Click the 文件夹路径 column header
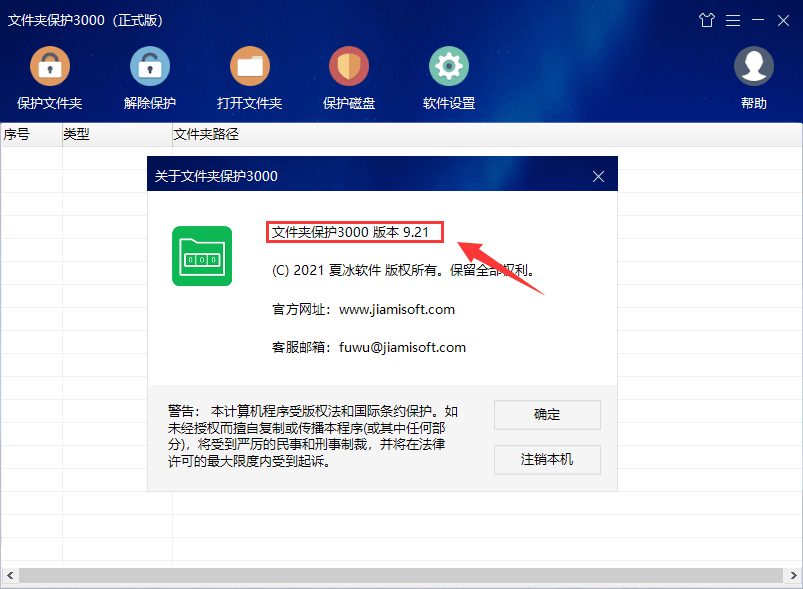Viewport: 803px width, 589px height. point(487,135)
